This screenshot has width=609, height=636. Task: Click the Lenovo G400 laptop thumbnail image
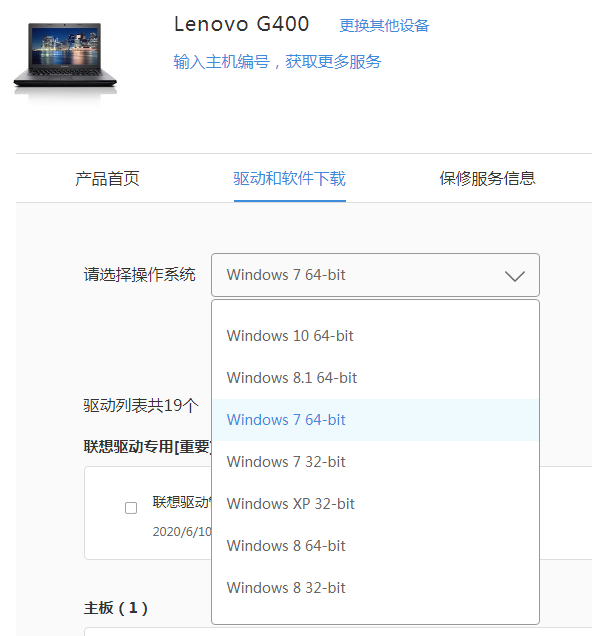pos(65,58)
